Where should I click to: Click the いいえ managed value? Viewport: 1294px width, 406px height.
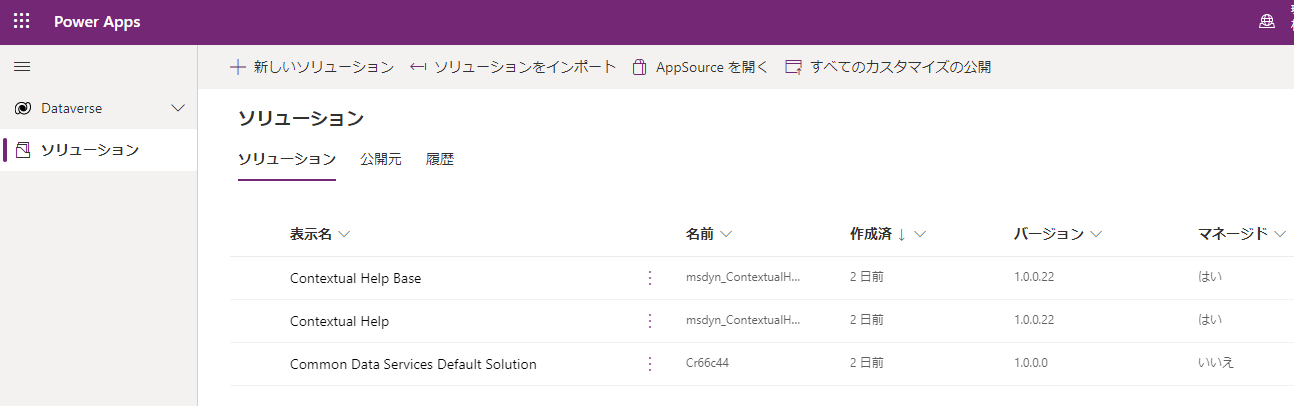point(1216,364)
